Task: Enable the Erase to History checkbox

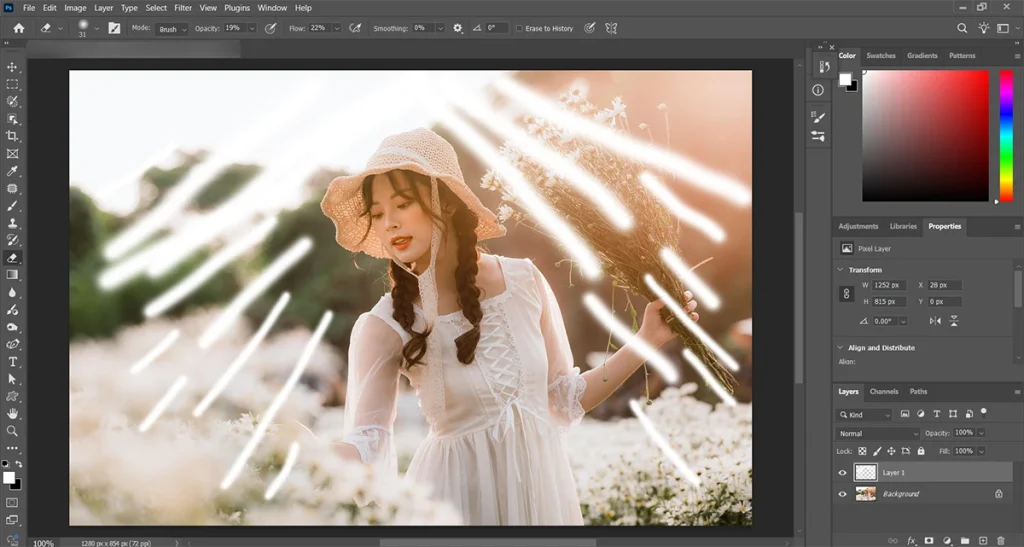Action: [x=519, y=29]
